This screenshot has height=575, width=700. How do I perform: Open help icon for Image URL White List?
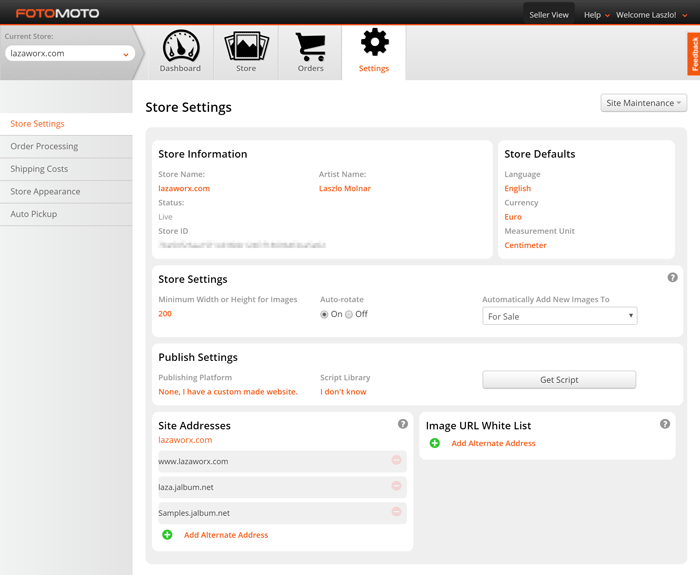[665, 424]
